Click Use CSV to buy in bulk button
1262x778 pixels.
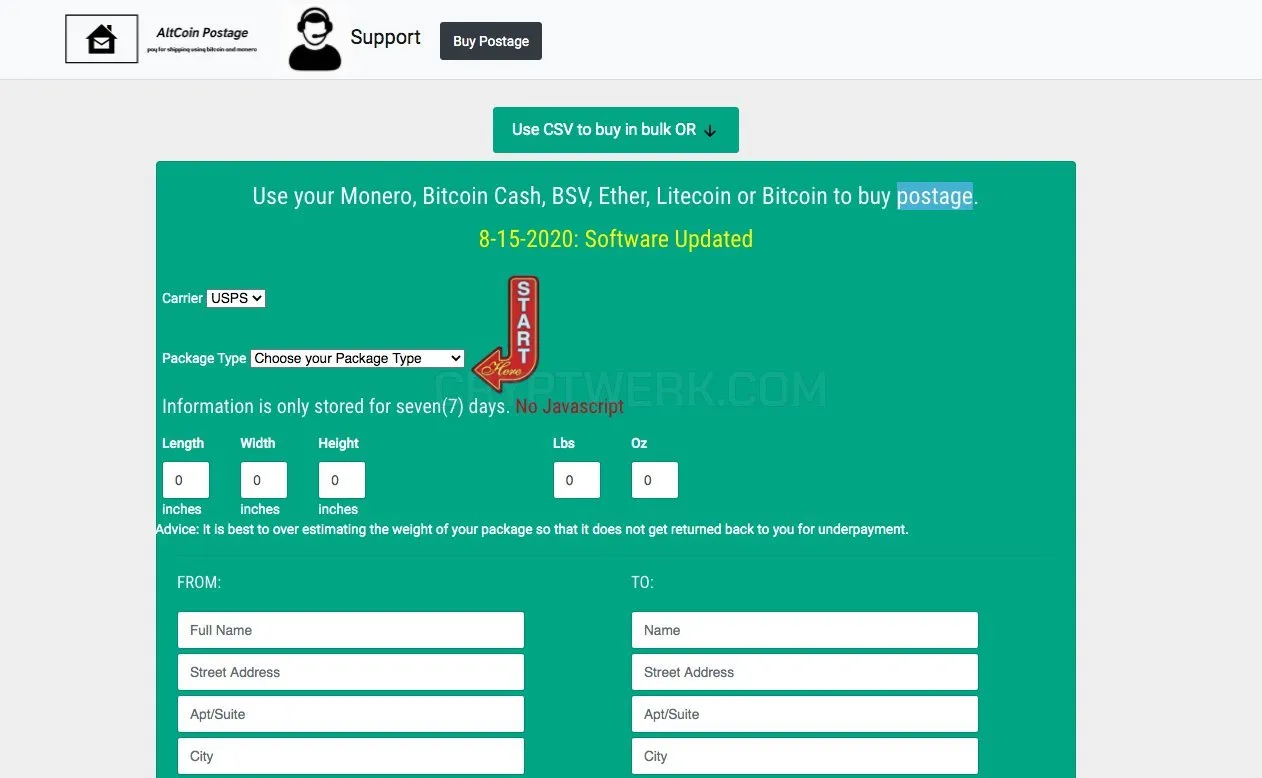pyautogui.click(x=616, y=130)
